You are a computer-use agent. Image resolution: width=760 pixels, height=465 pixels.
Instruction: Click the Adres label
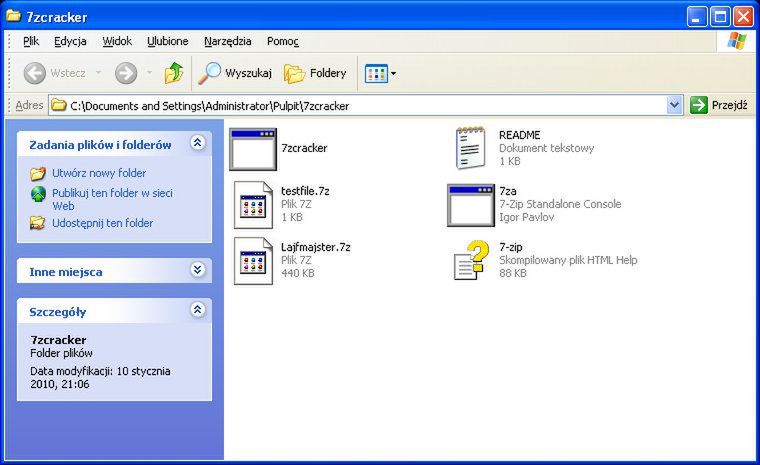[29, 105]
